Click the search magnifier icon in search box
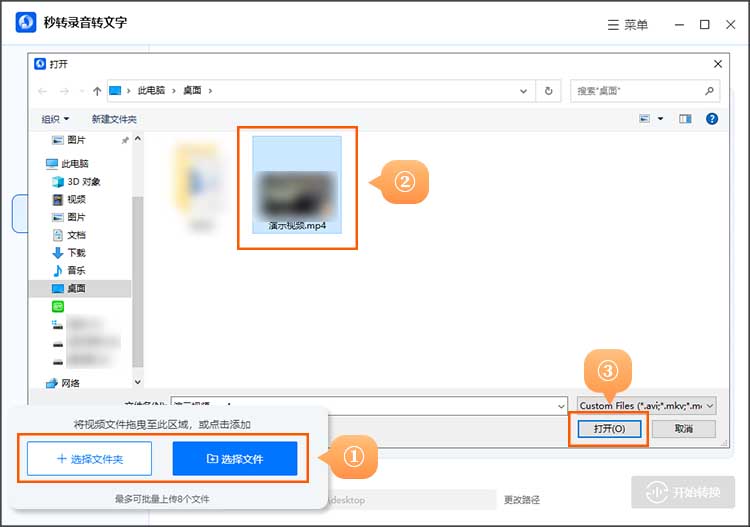750x527 pixels. pyautogui.click(x=709, y=91)
